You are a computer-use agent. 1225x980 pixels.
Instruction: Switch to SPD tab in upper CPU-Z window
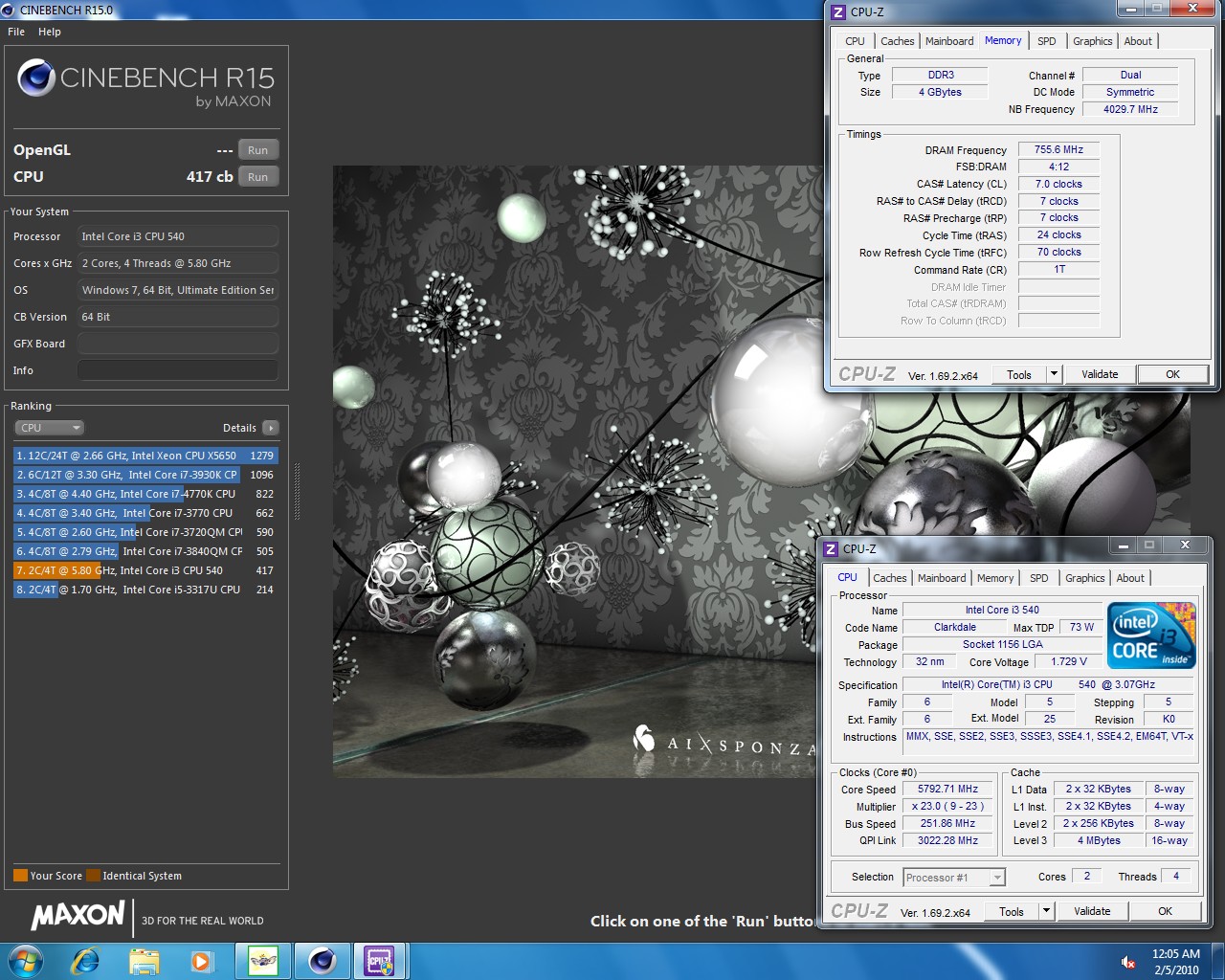1047,41
